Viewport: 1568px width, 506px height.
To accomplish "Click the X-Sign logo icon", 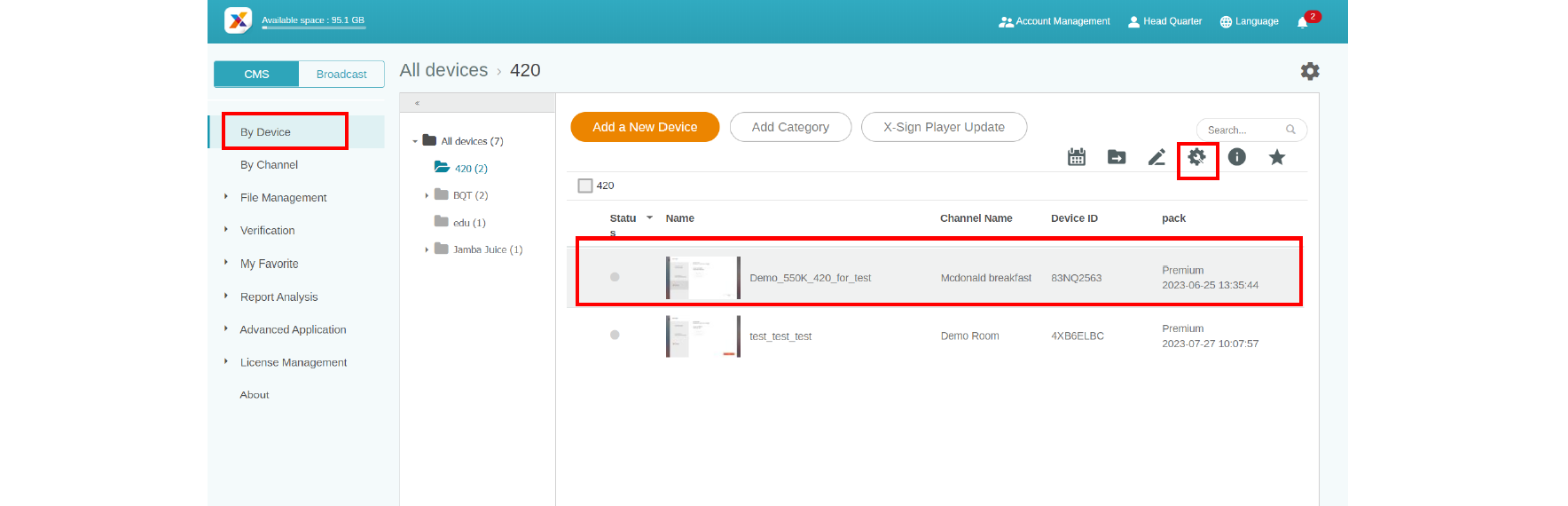I will [x=238, y=20].
